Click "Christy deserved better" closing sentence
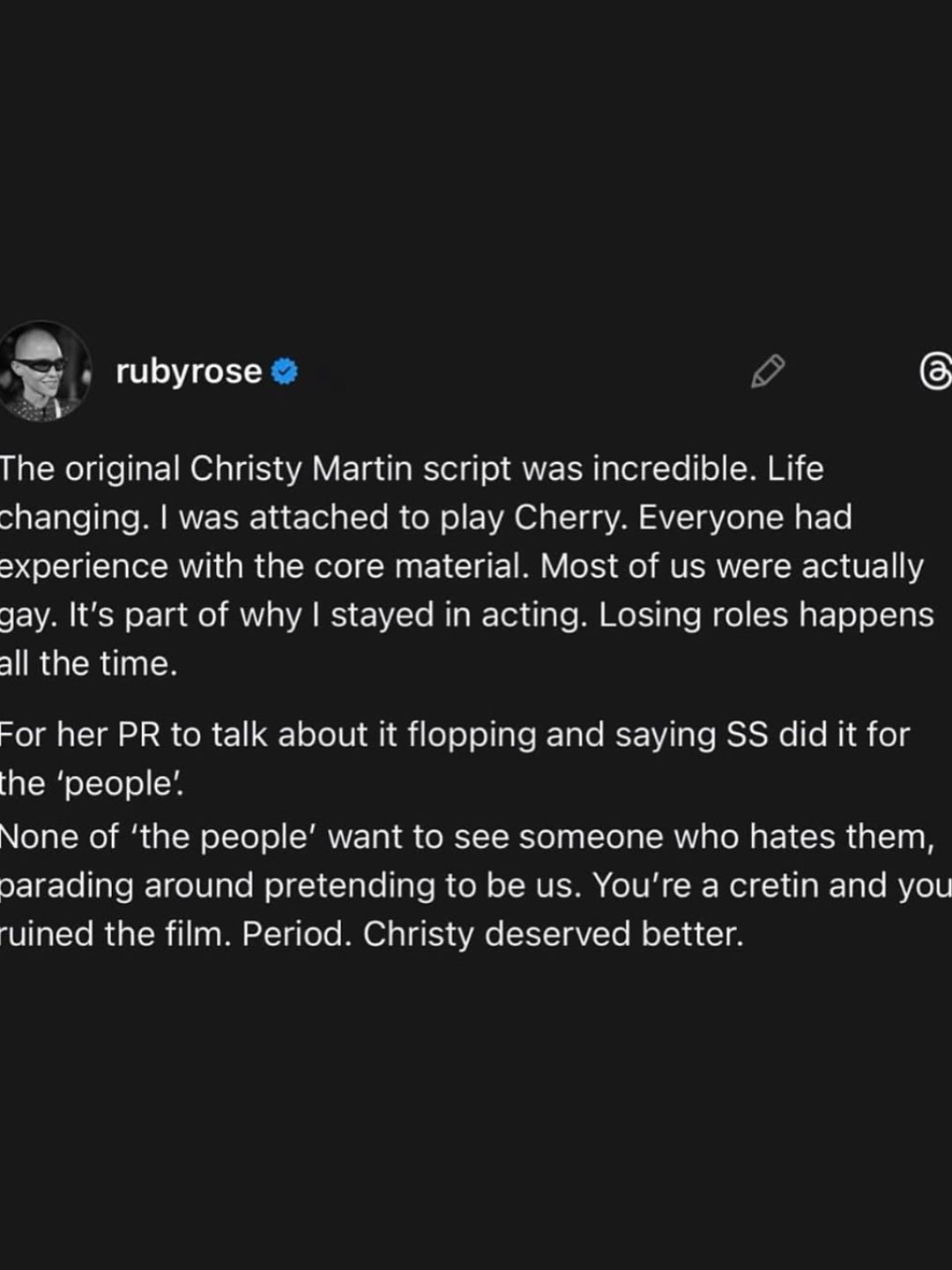The height and width of the screenshot is (1270, 952). coord(553,934)
